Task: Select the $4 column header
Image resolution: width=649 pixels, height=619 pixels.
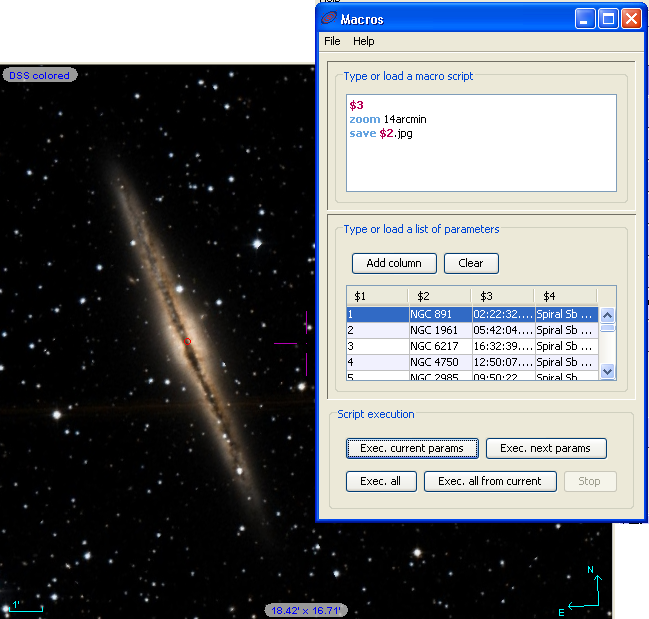Action: [x=565, y=296]
